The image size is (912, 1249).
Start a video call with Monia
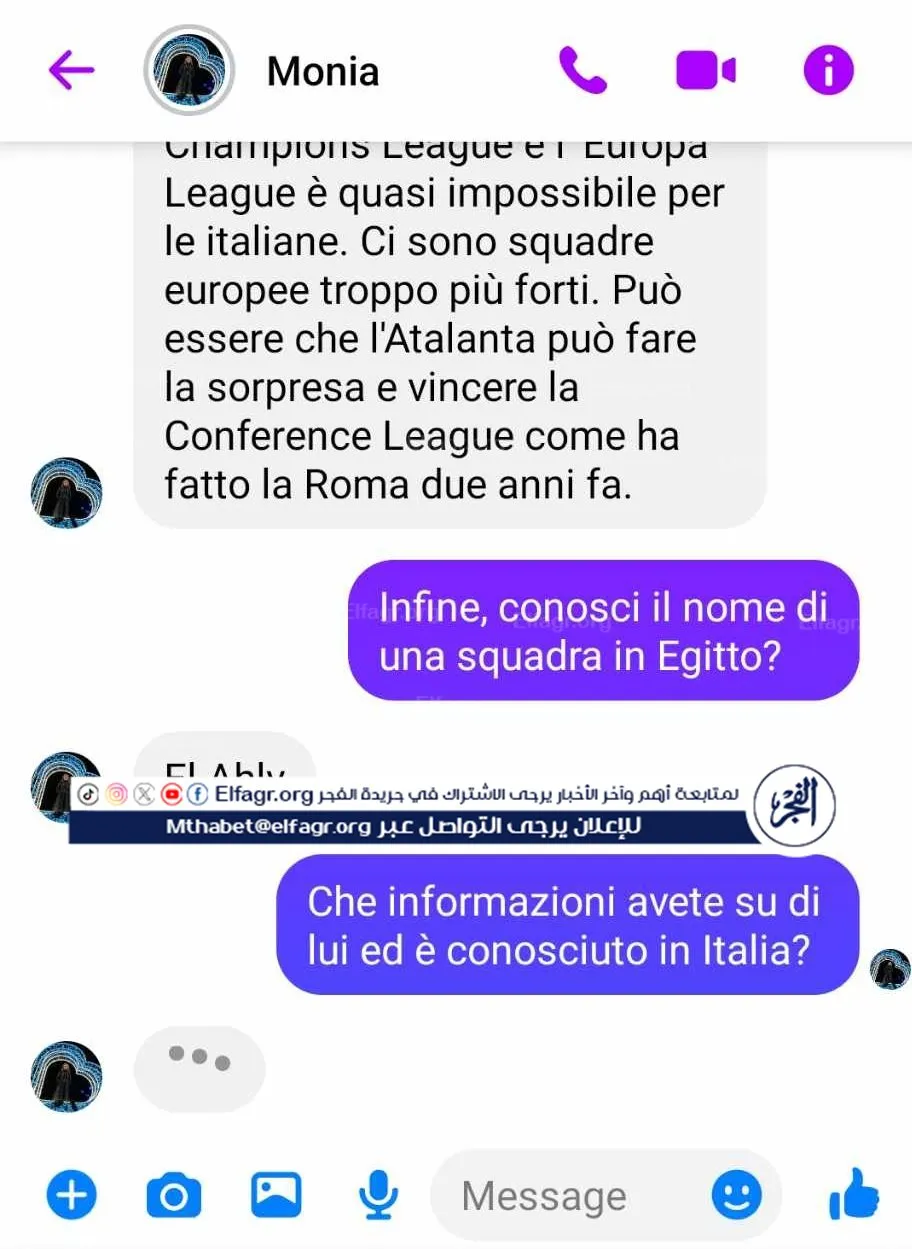pos(706,71)
